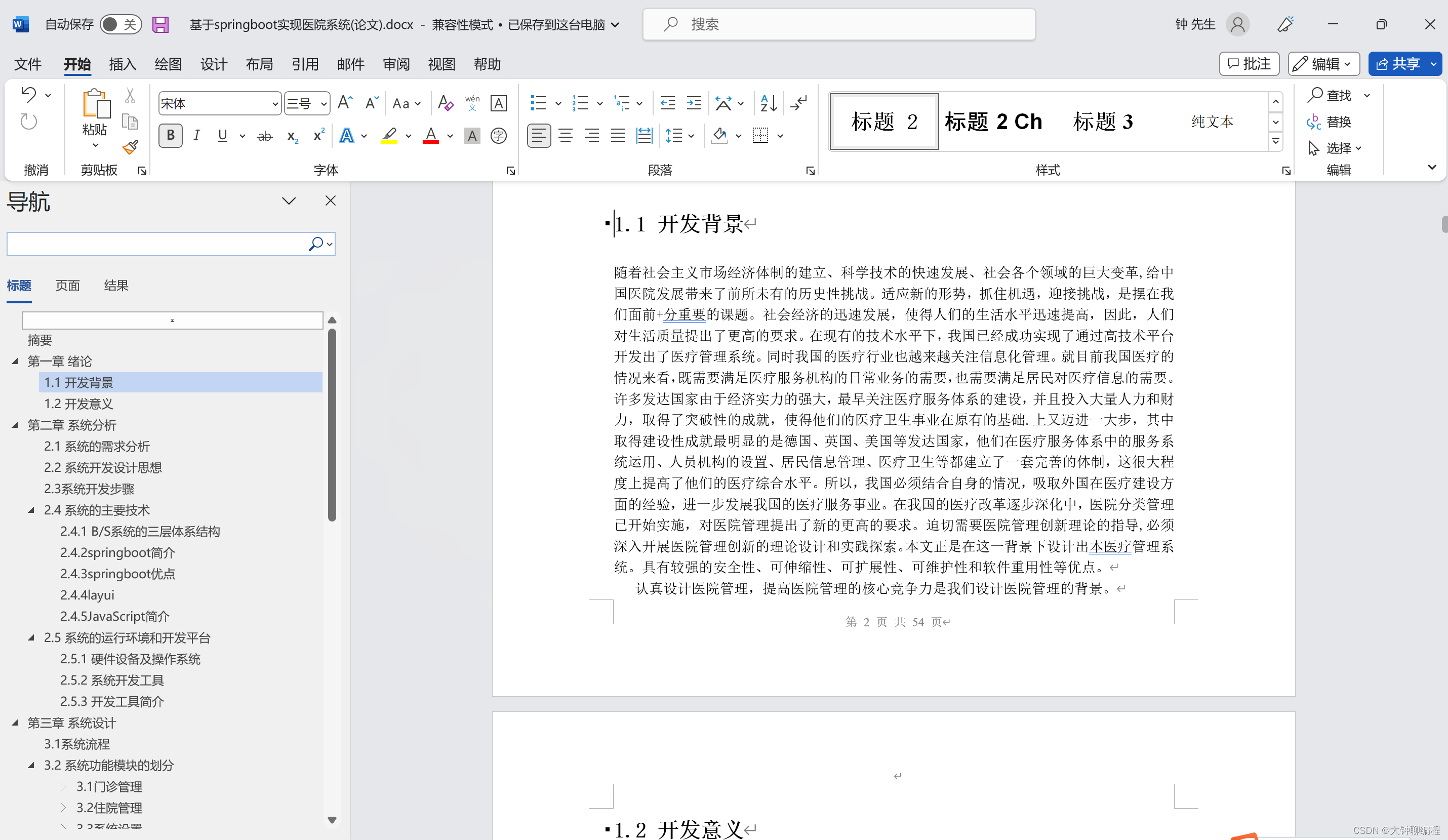The width and height of the screenshot is (1448, 840).
Task: Toggle Italic formatting button
Action: coord(196,136)
